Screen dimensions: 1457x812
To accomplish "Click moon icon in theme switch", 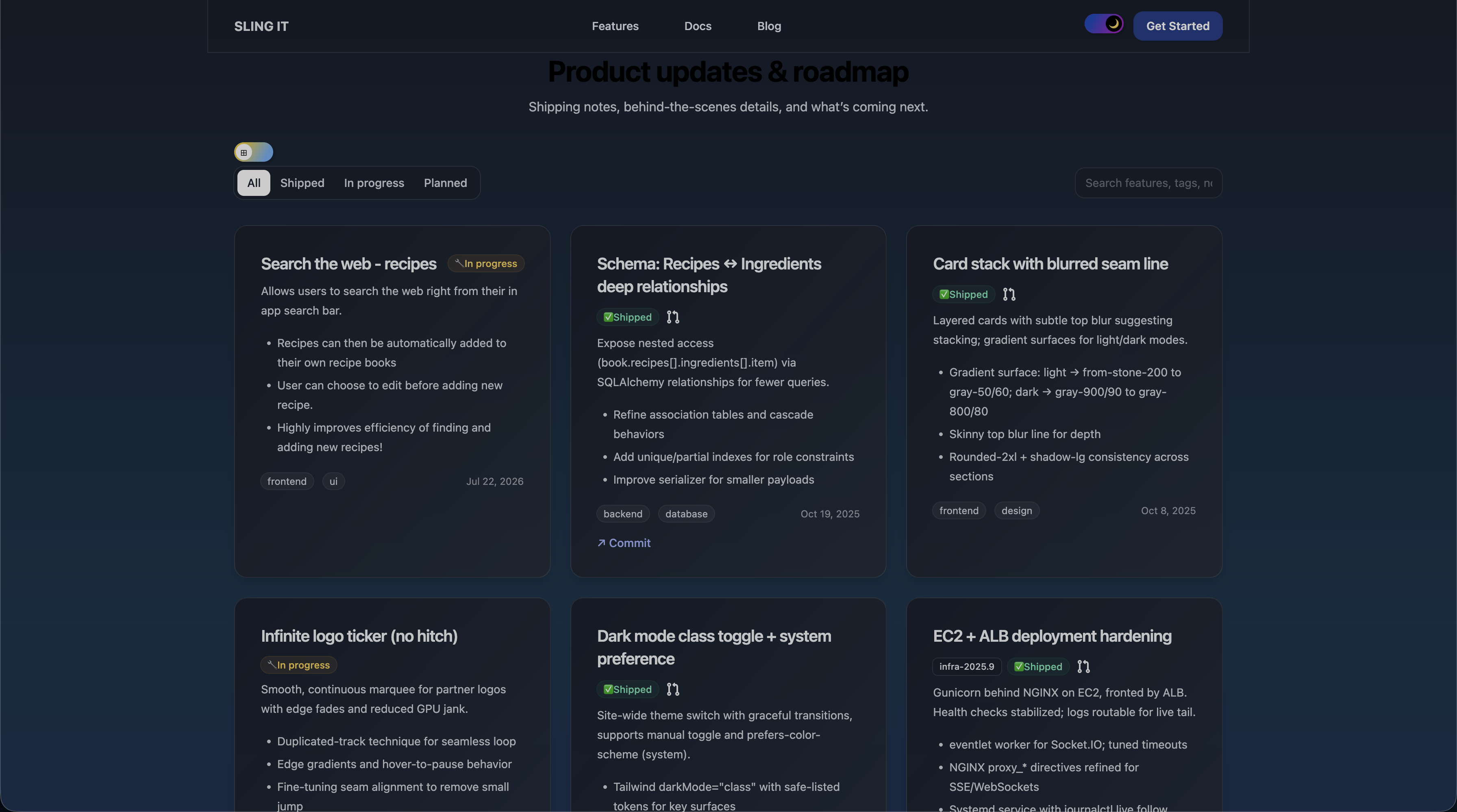I will pos(1113,24).
